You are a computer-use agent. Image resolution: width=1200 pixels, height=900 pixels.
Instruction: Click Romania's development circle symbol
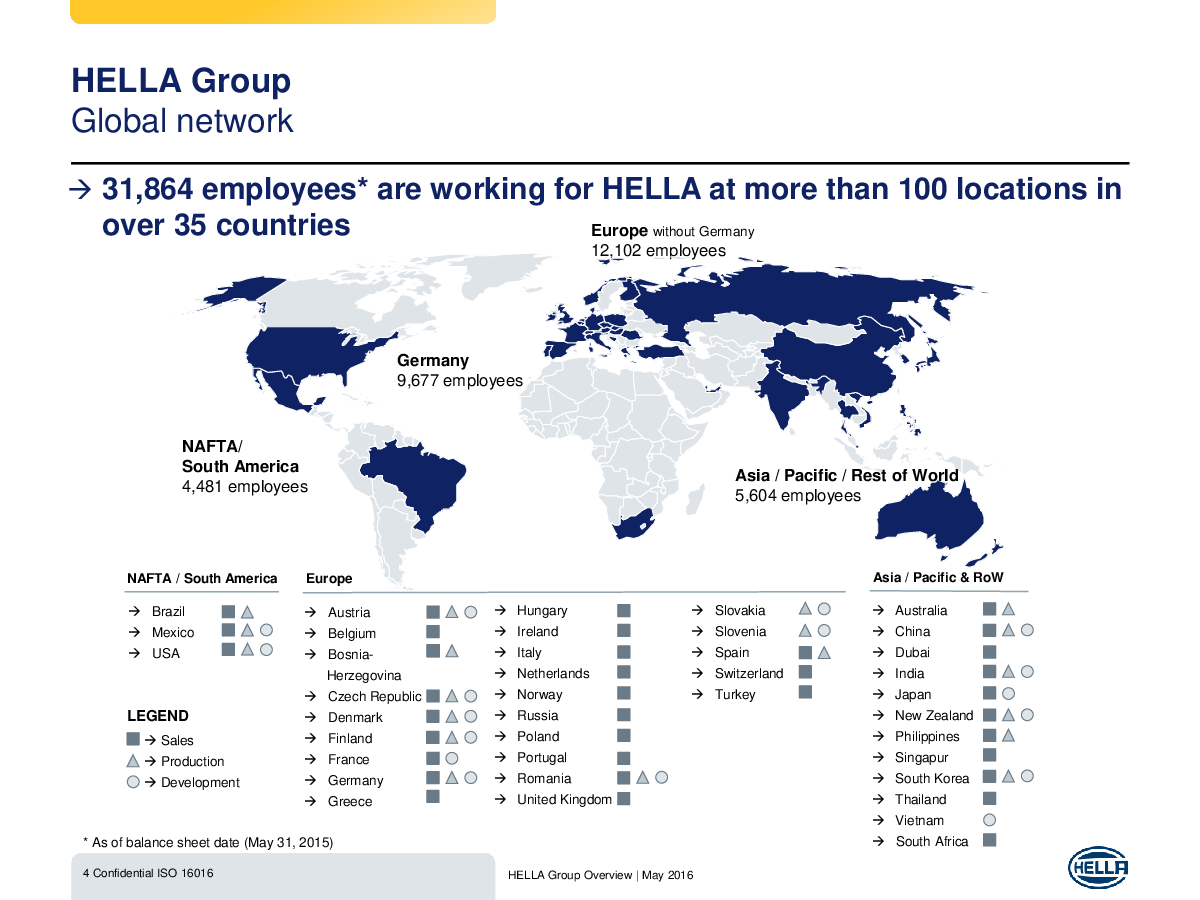(662, 777)
